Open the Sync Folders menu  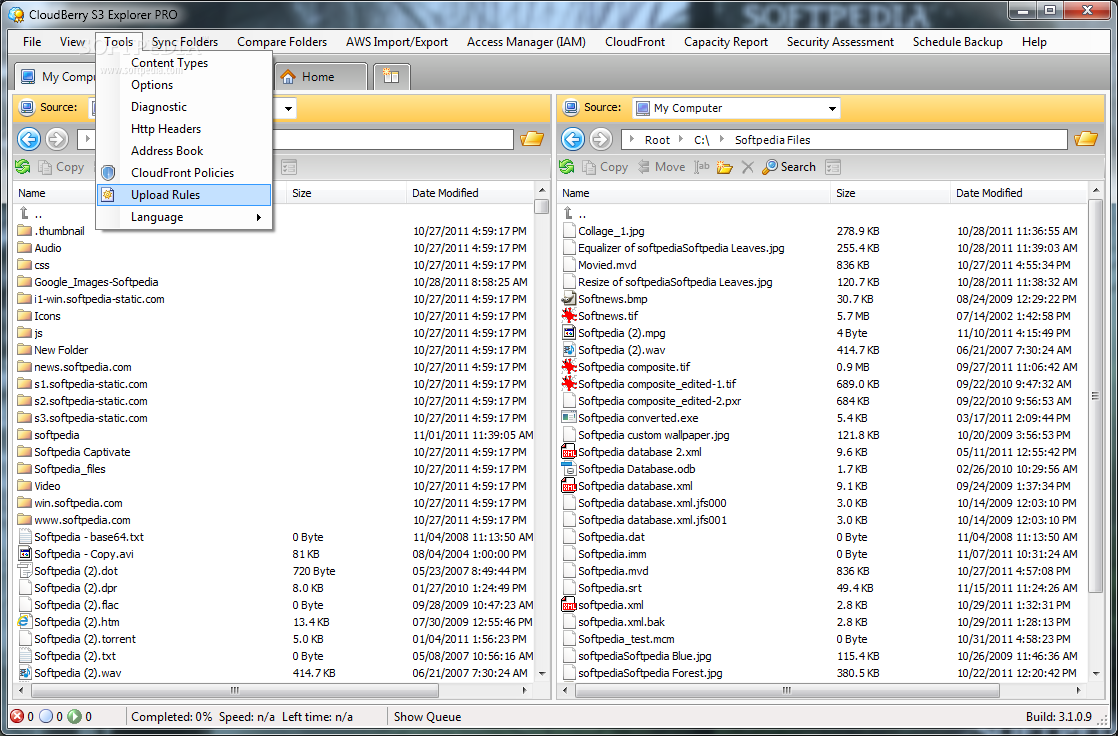coord(185,42)
